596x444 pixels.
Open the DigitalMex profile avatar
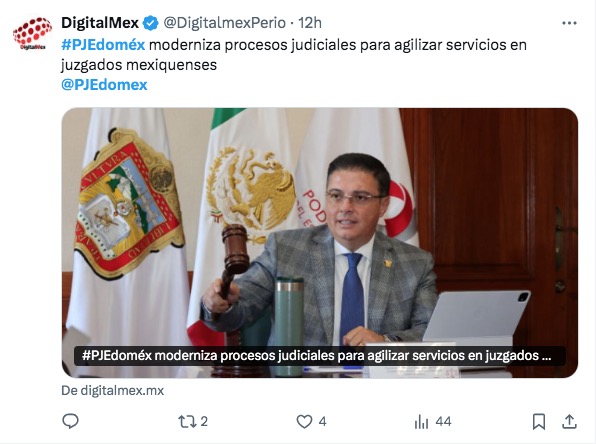click(x=32, y=33)
